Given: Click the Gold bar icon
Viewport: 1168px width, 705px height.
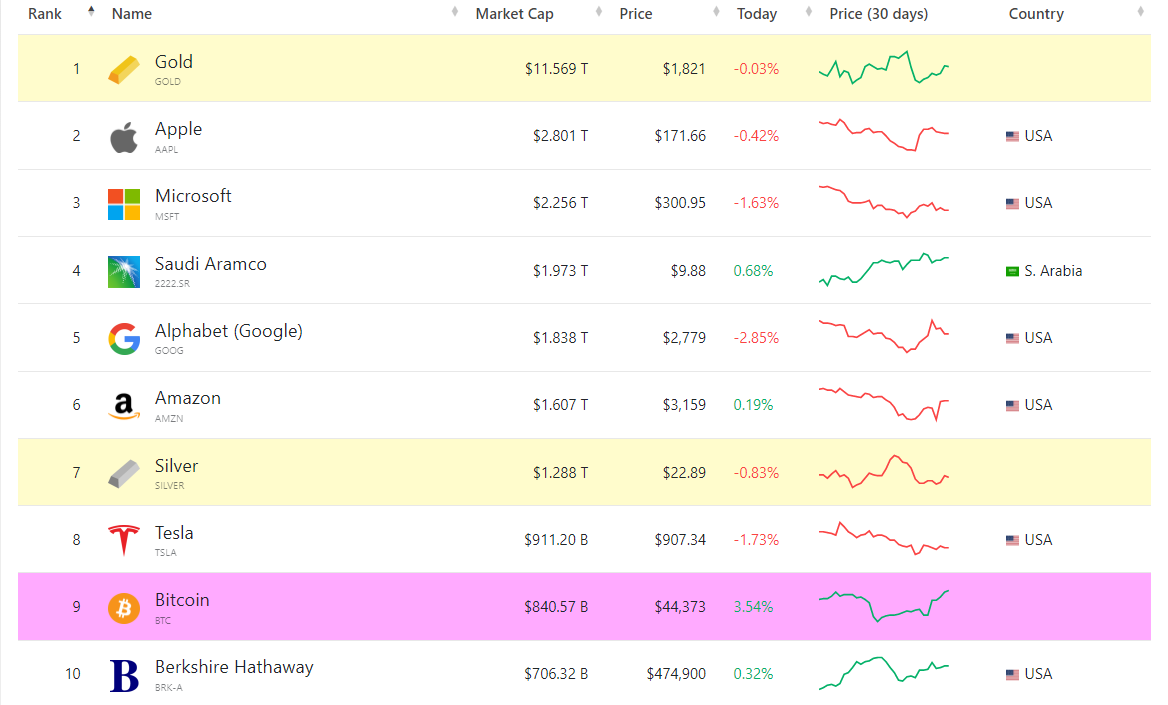Looking at the screenshot, I should 124,69.
